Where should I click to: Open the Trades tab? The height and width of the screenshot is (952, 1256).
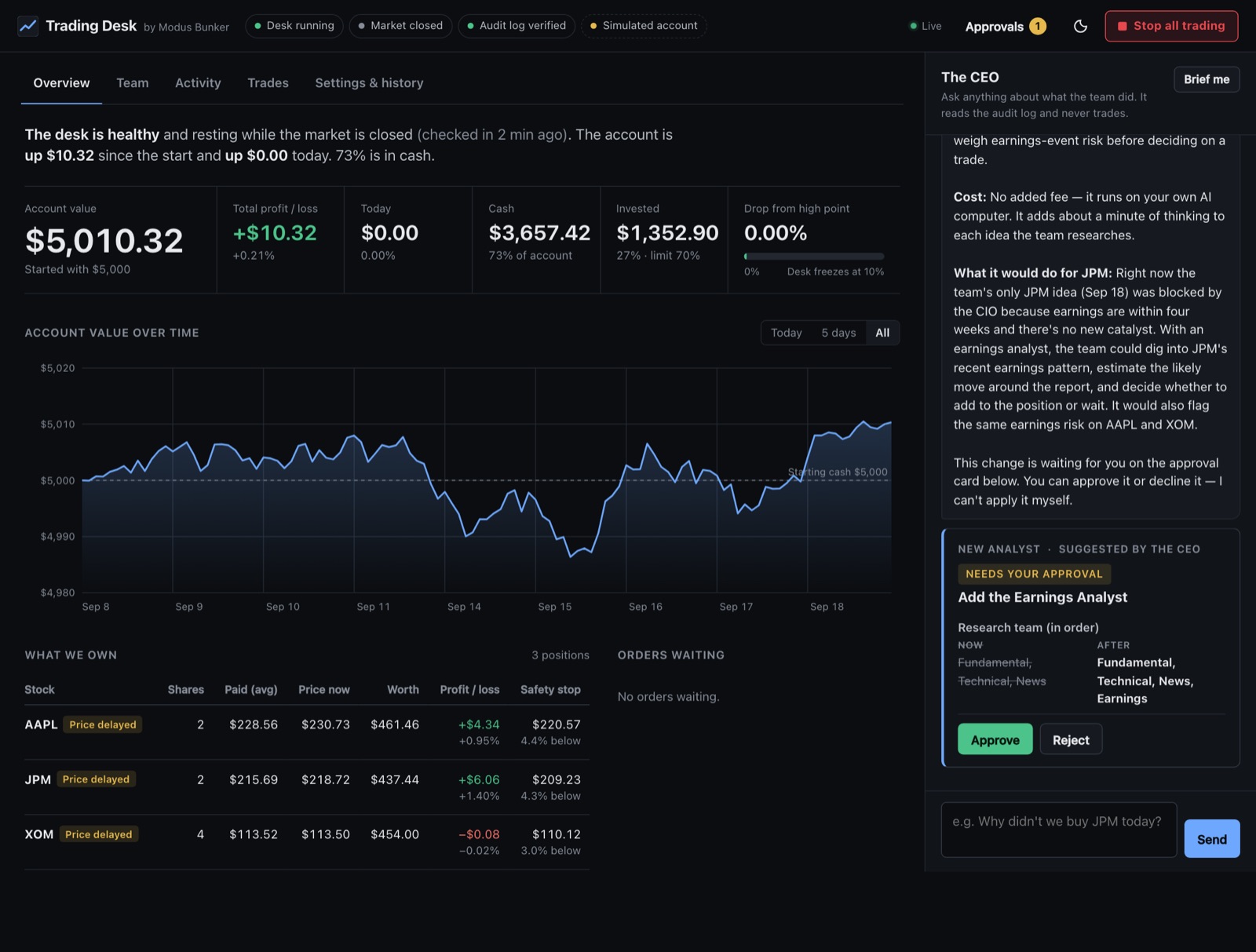tap(268, 83)
